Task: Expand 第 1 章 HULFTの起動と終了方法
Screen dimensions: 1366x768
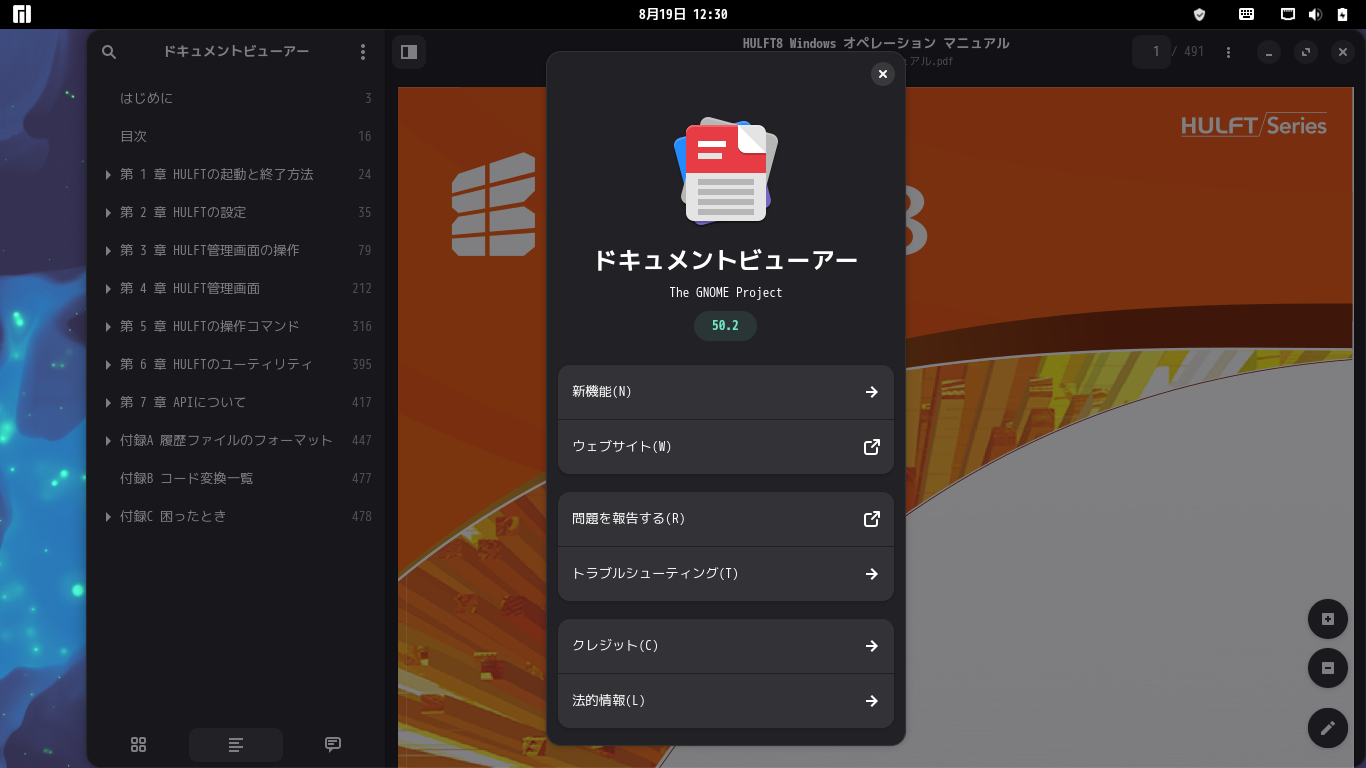Action: point(108,175)
